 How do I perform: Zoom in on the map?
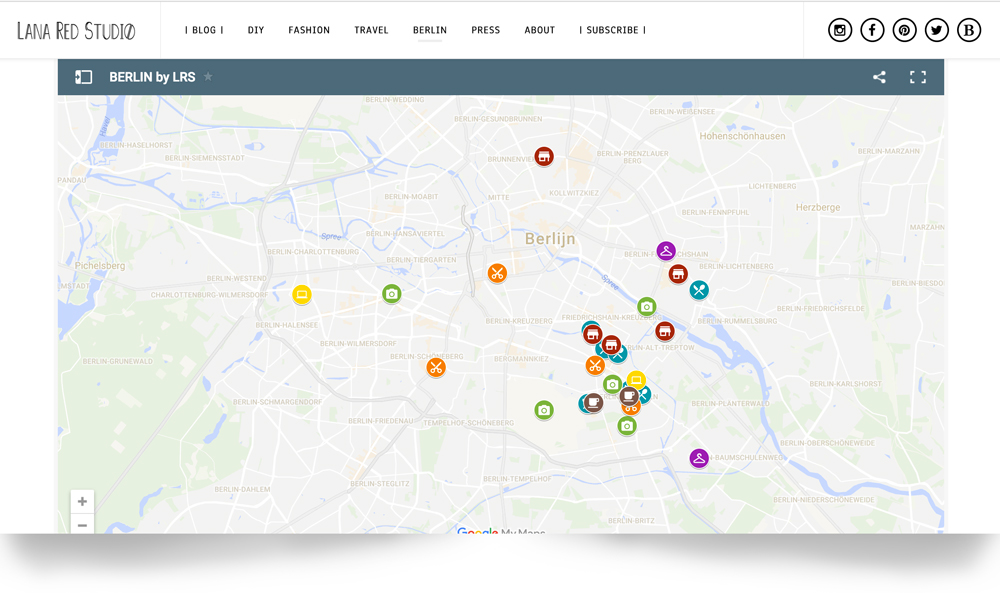[x=82, y=501]
